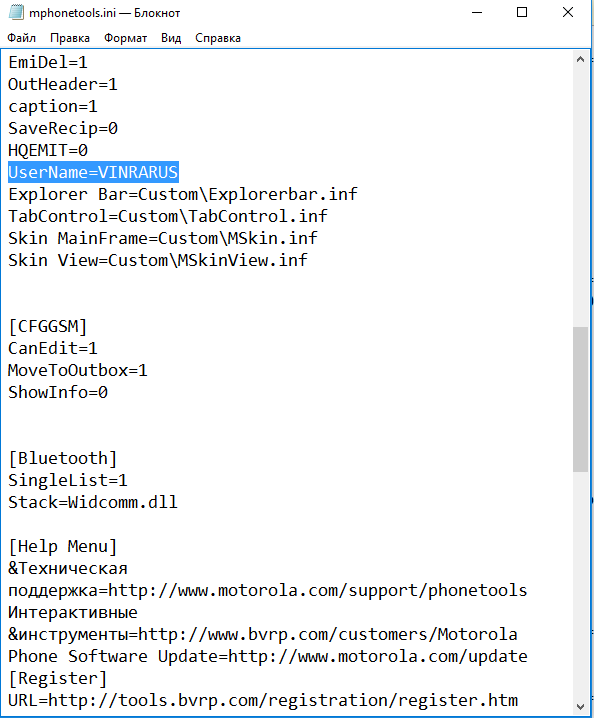
Task: Maximize the Notepad window
Action: point(522,12)
